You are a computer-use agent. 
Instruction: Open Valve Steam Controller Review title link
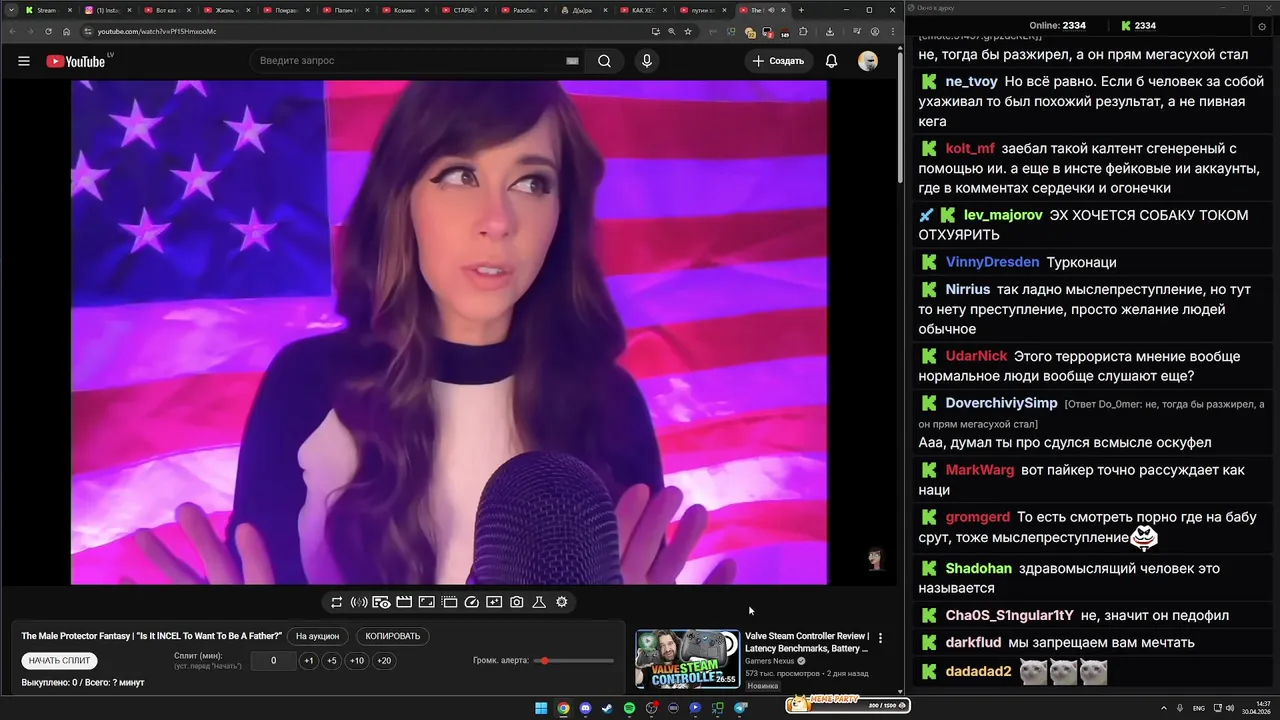(x=807, y=642)
